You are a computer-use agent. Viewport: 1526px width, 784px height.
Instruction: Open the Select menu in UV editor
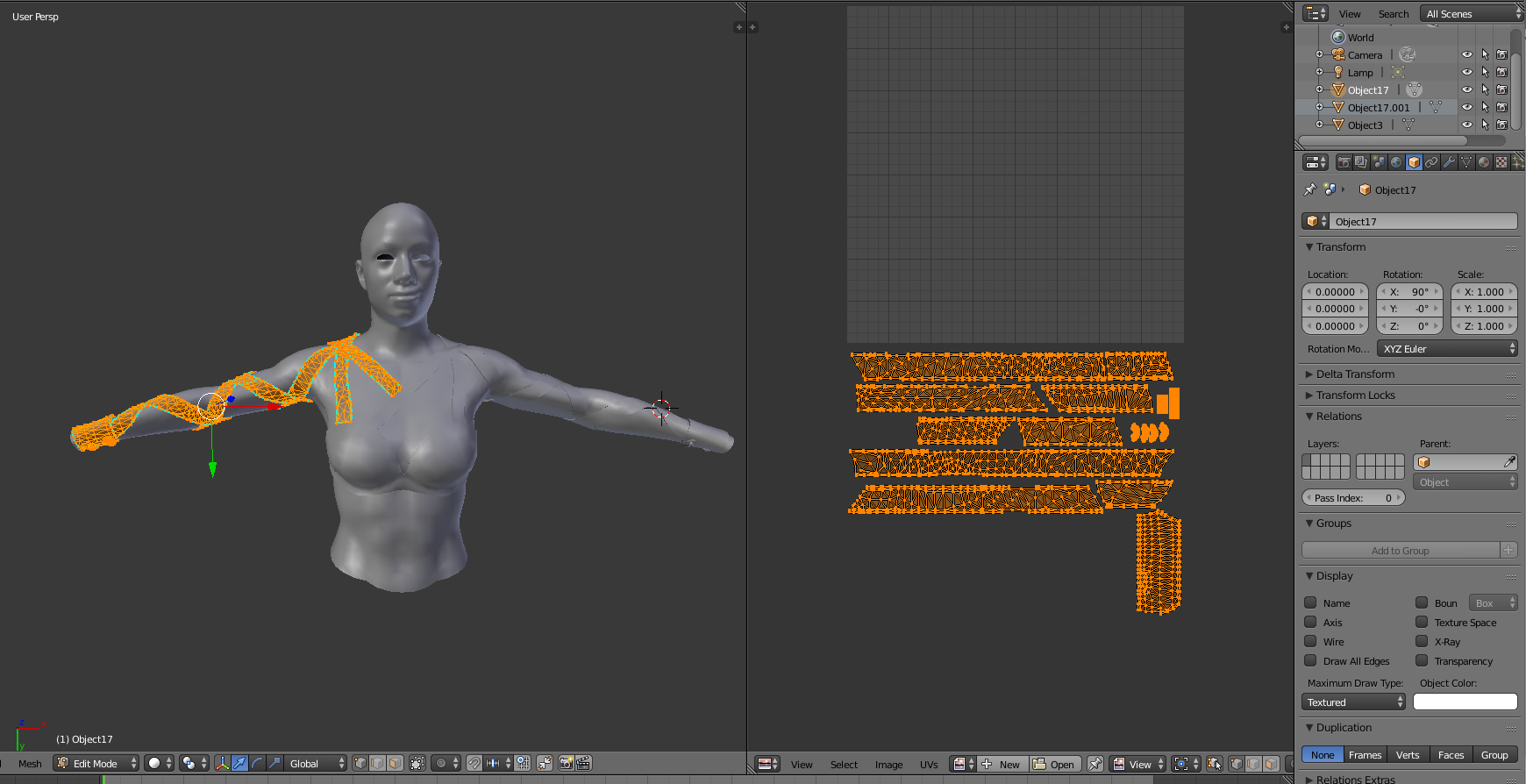point(844,764)
